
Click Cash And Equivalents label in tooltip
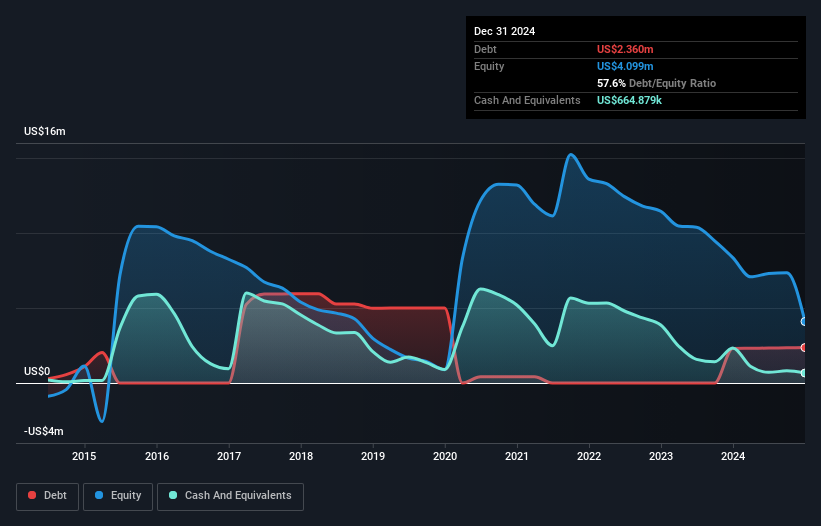click(x=527, y=100)
